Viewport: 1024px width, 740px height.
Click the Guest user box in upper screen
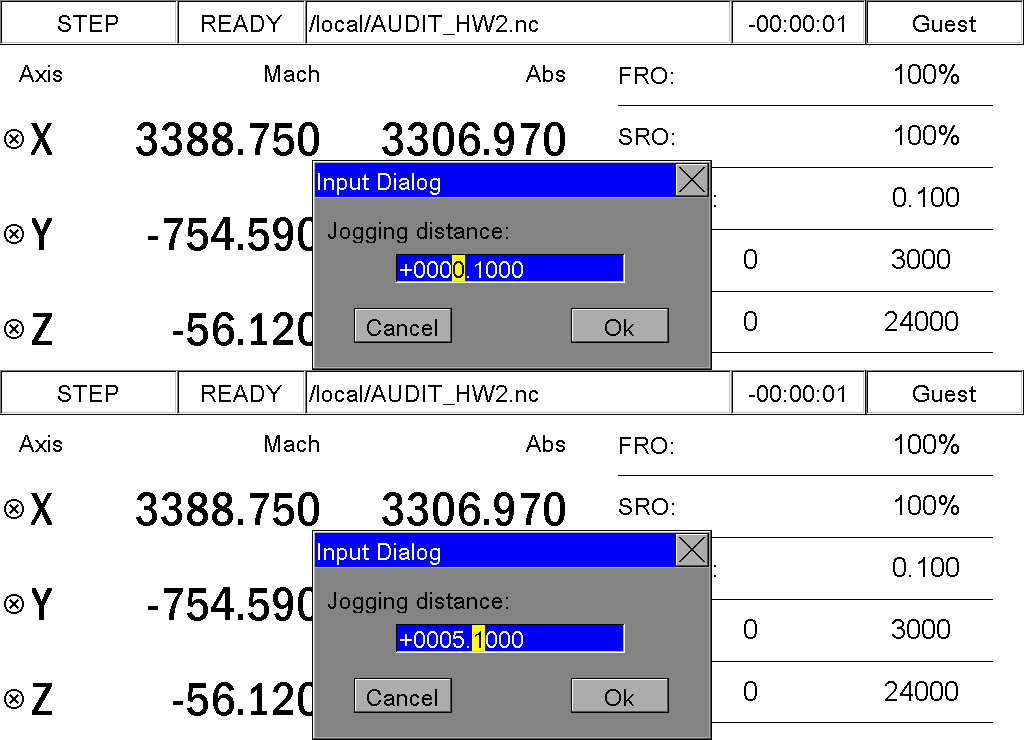pos(944,24)
